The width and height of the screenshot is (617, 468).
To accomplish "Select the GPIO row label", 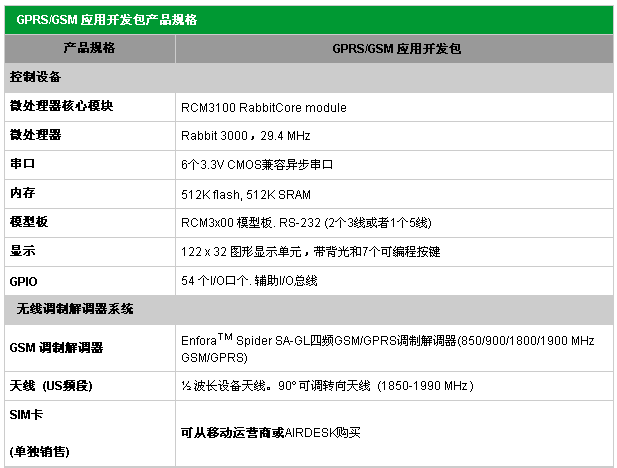I will 23,281.
